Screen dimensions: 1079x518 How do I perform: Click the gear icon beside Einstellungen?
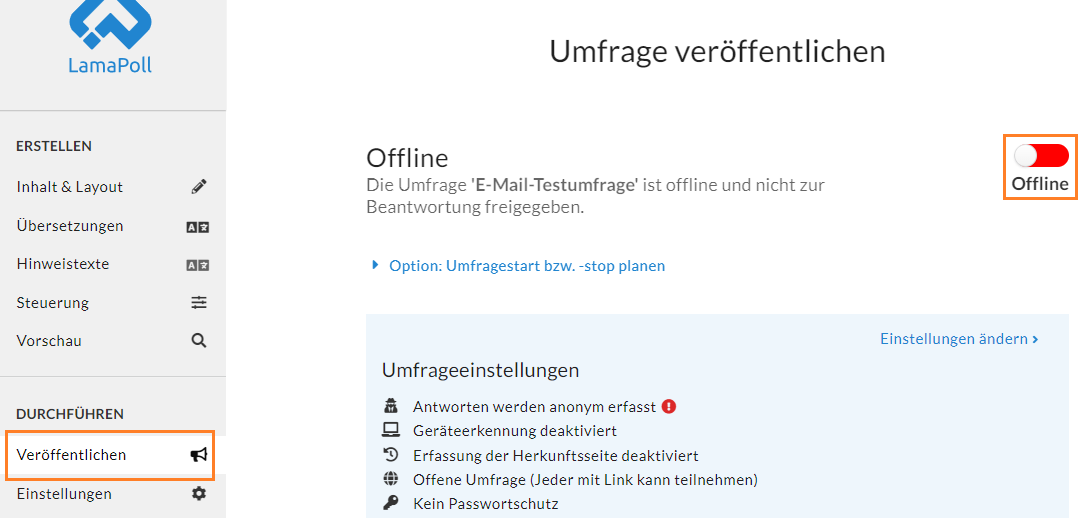[x=199, y=493]
